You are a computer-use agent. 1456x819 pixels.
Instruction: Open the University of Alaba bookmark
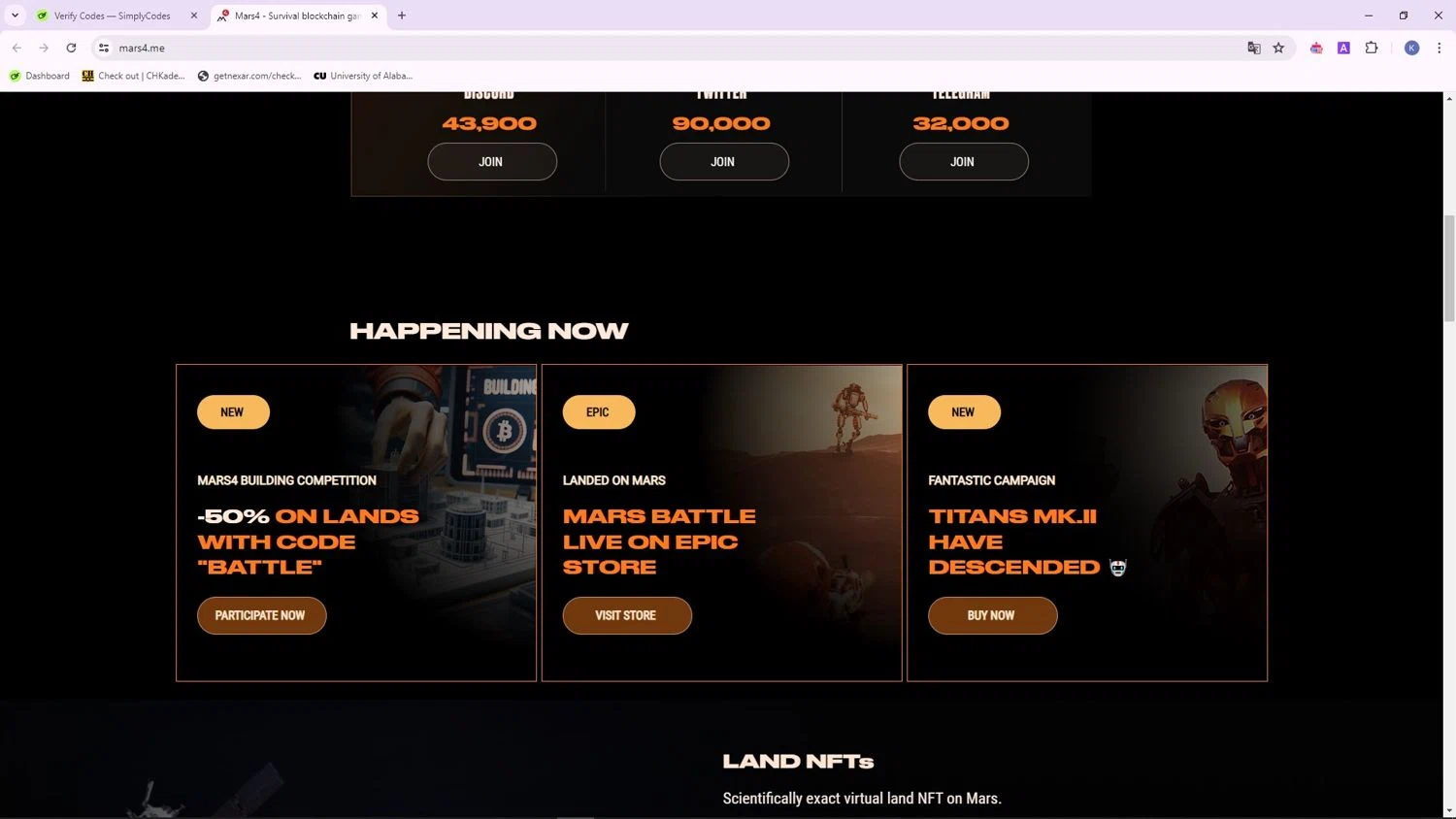[363, 76]
